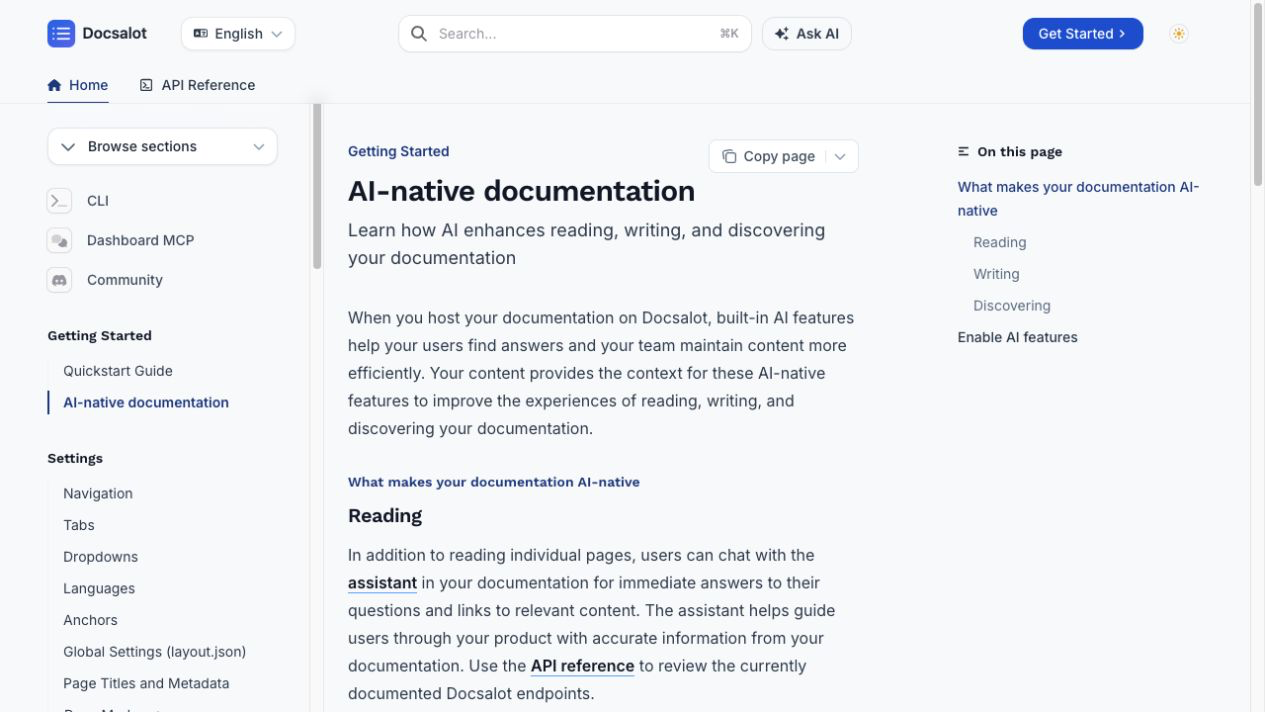The width and height of the screenshot is (1265, 712).
Task: Open the Dropdowns settings page
Action: (x=100, y=557)
